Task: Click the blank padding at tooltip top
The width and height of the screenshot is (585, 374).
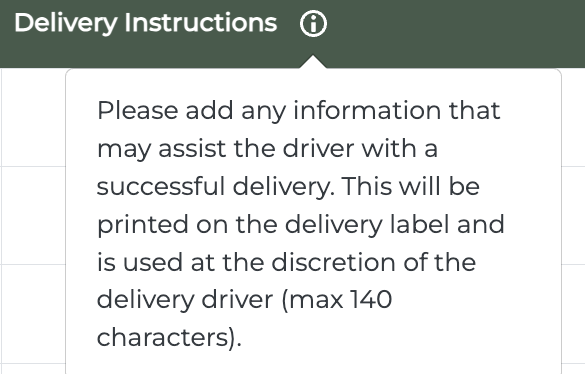Action: (x=313, y=83)
